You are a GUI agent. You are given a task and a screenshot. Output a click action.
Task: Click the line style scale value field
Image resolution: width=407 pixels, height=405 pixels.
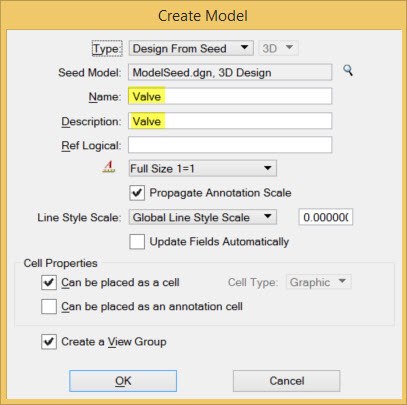coord(326,217)
